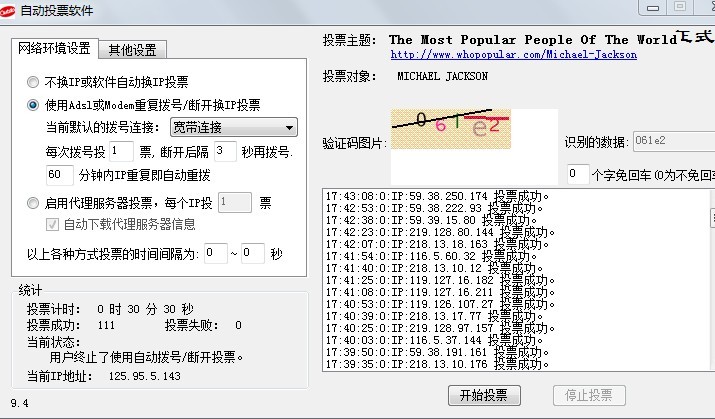Choose the Adsl或Modem重复拨号 voting option
This screenshot has height=419, width=715.
(34, 104)
